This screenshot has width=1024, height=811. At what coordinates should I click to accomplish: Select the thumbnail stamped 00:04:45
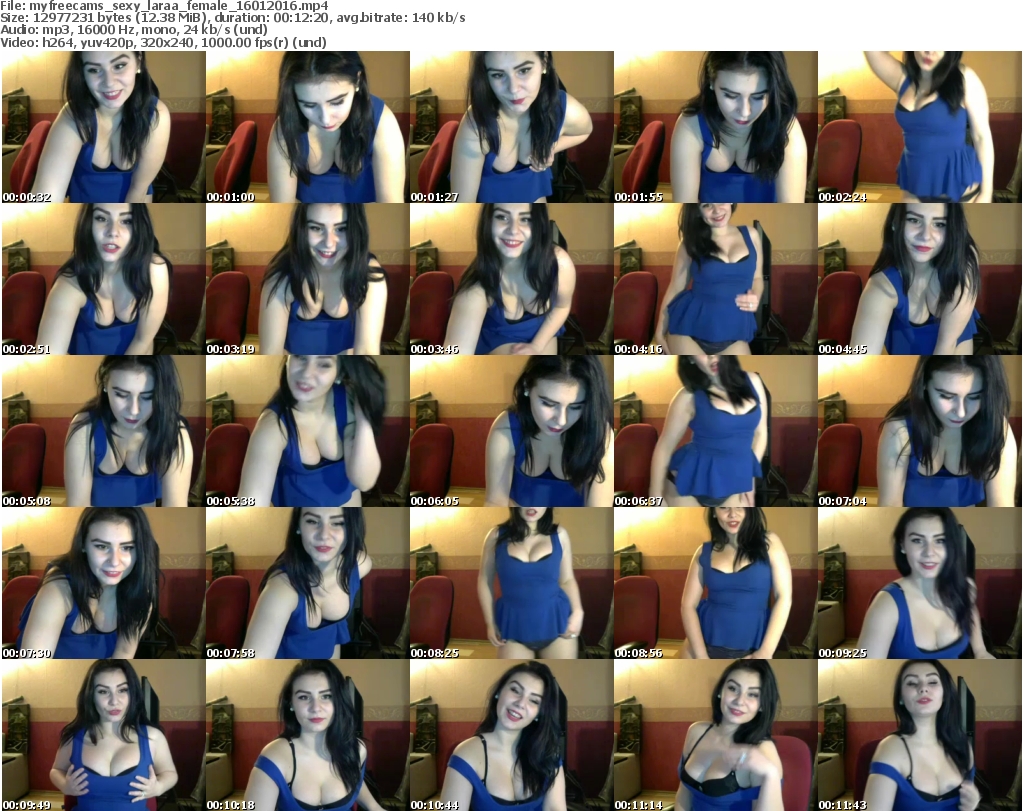point(920,279)
